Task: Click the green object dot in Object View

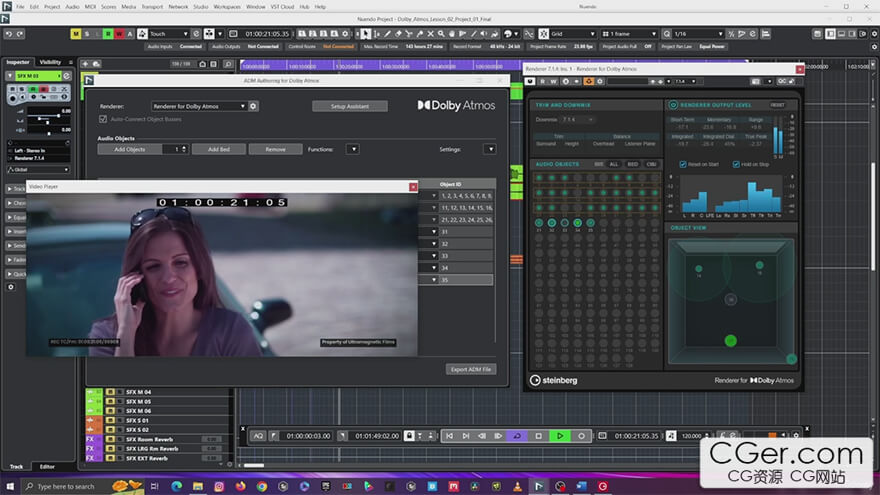Action: (730, 340)
